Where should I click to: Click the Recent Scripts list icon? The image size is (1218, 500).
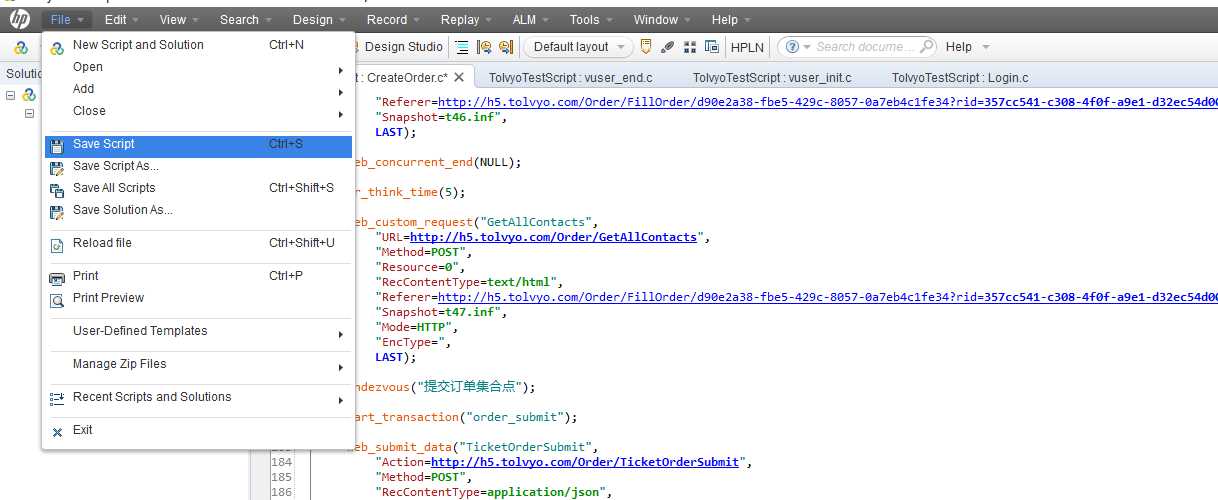tap(57, 398)
